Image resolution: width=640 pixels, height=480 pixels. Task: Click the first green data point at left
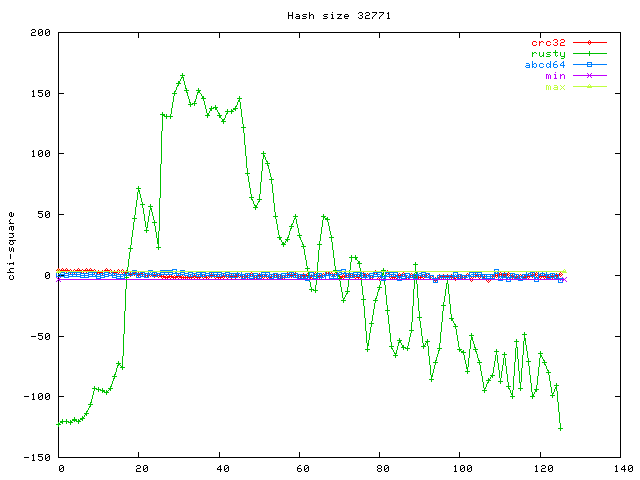[59, 424]
